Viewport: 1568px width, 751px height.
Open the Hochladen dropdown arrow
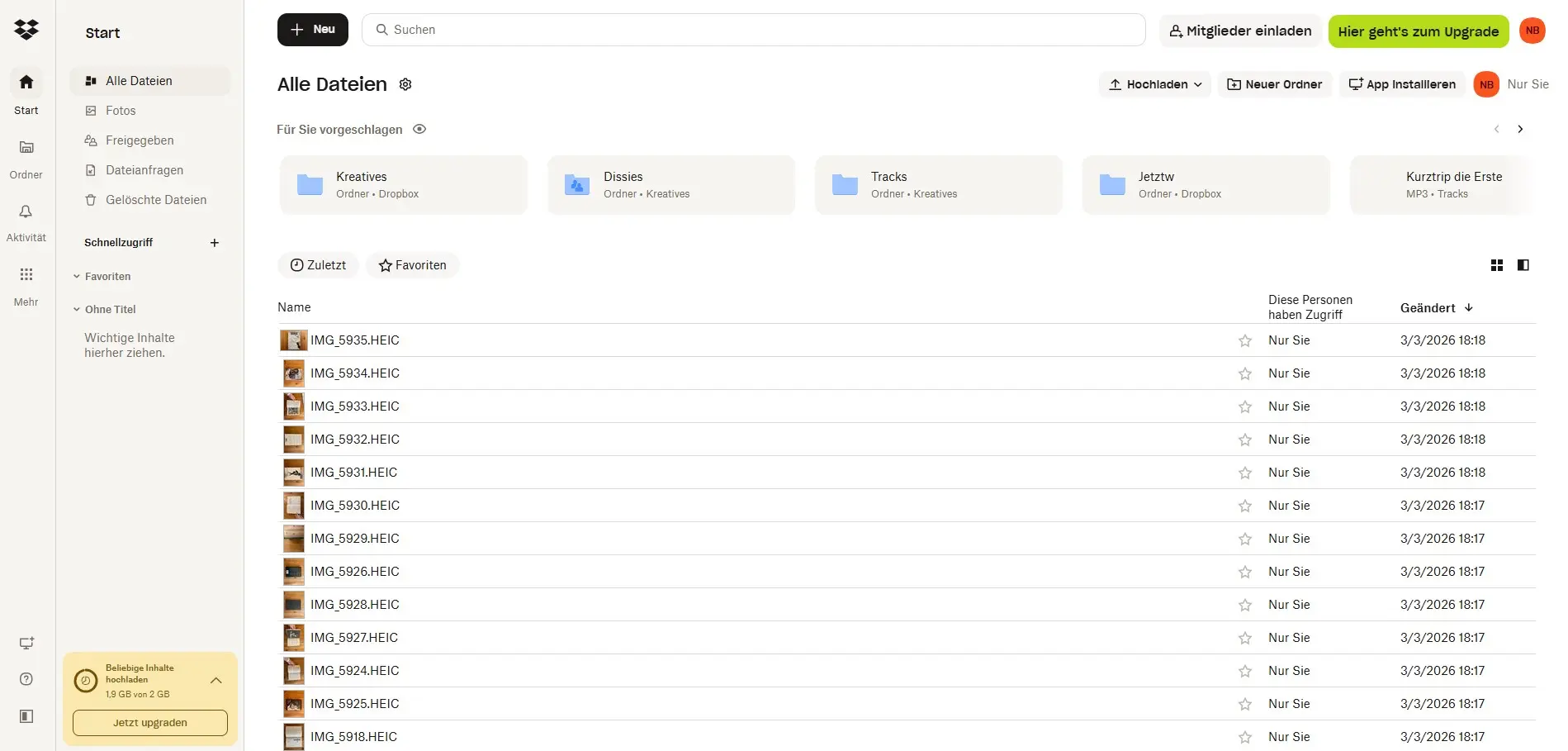(1198, 84)
